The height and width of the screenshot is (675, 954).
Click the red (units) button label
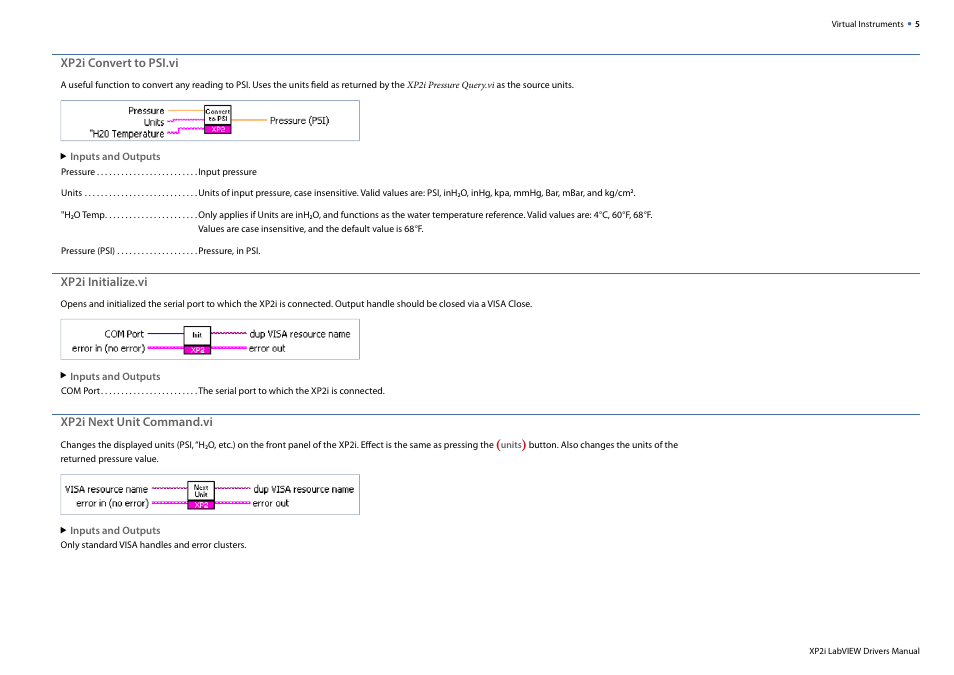coord(511,445)
